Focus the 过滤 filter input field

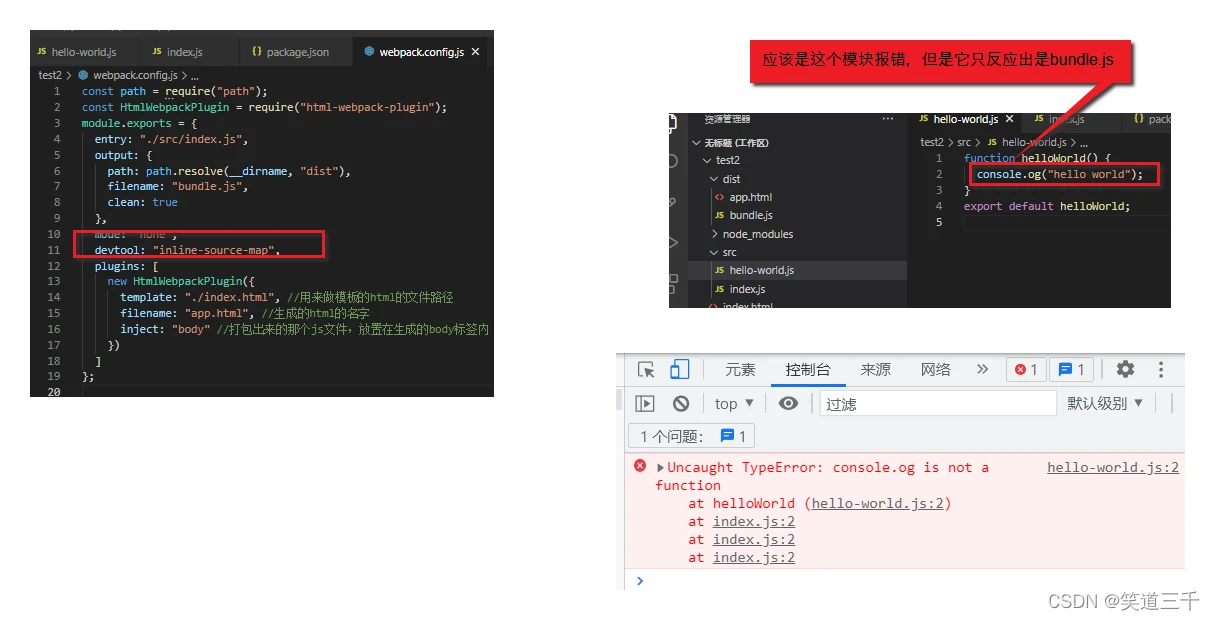click(938, 404)
